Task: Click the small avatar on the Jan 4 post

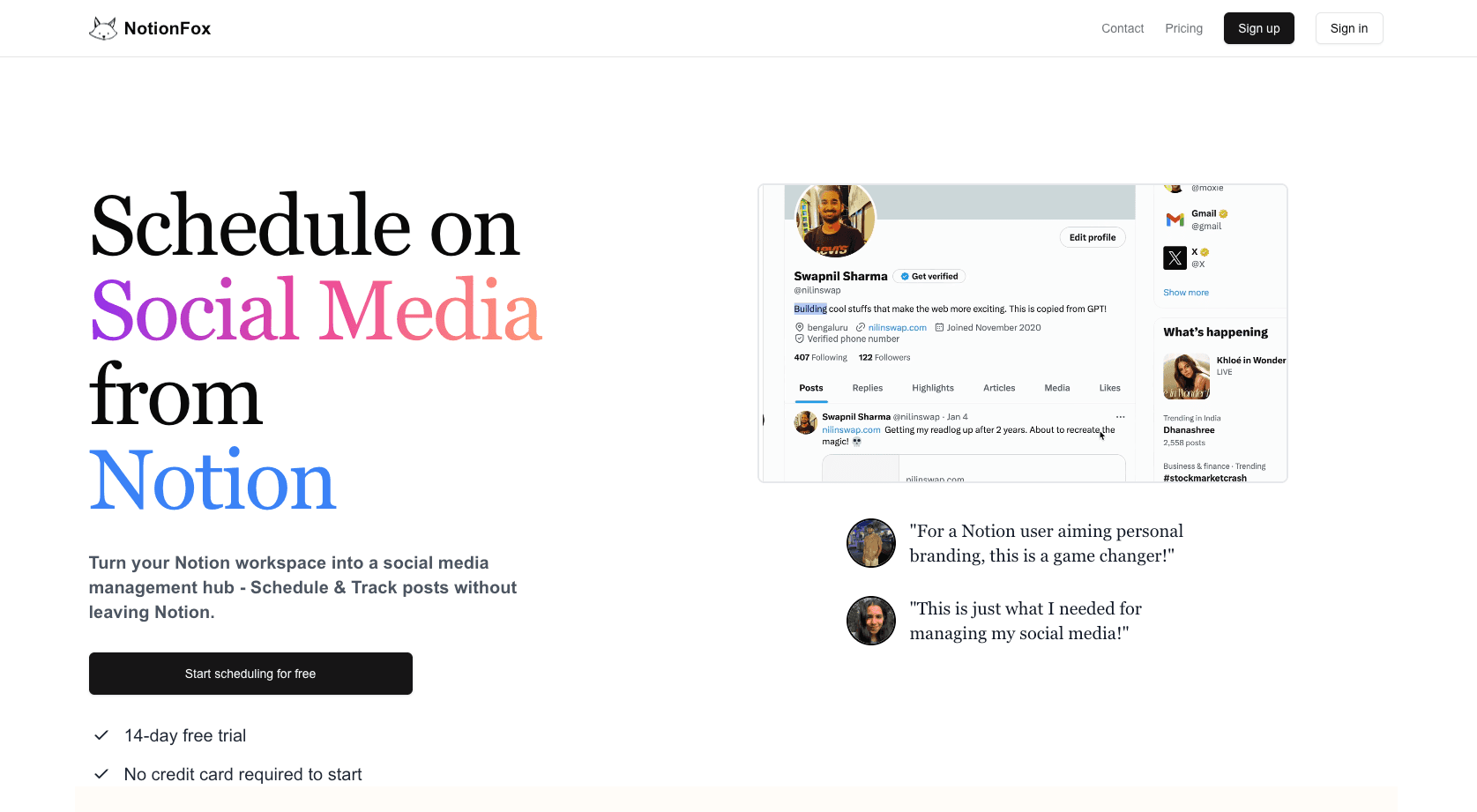Action: pos(806,422)
